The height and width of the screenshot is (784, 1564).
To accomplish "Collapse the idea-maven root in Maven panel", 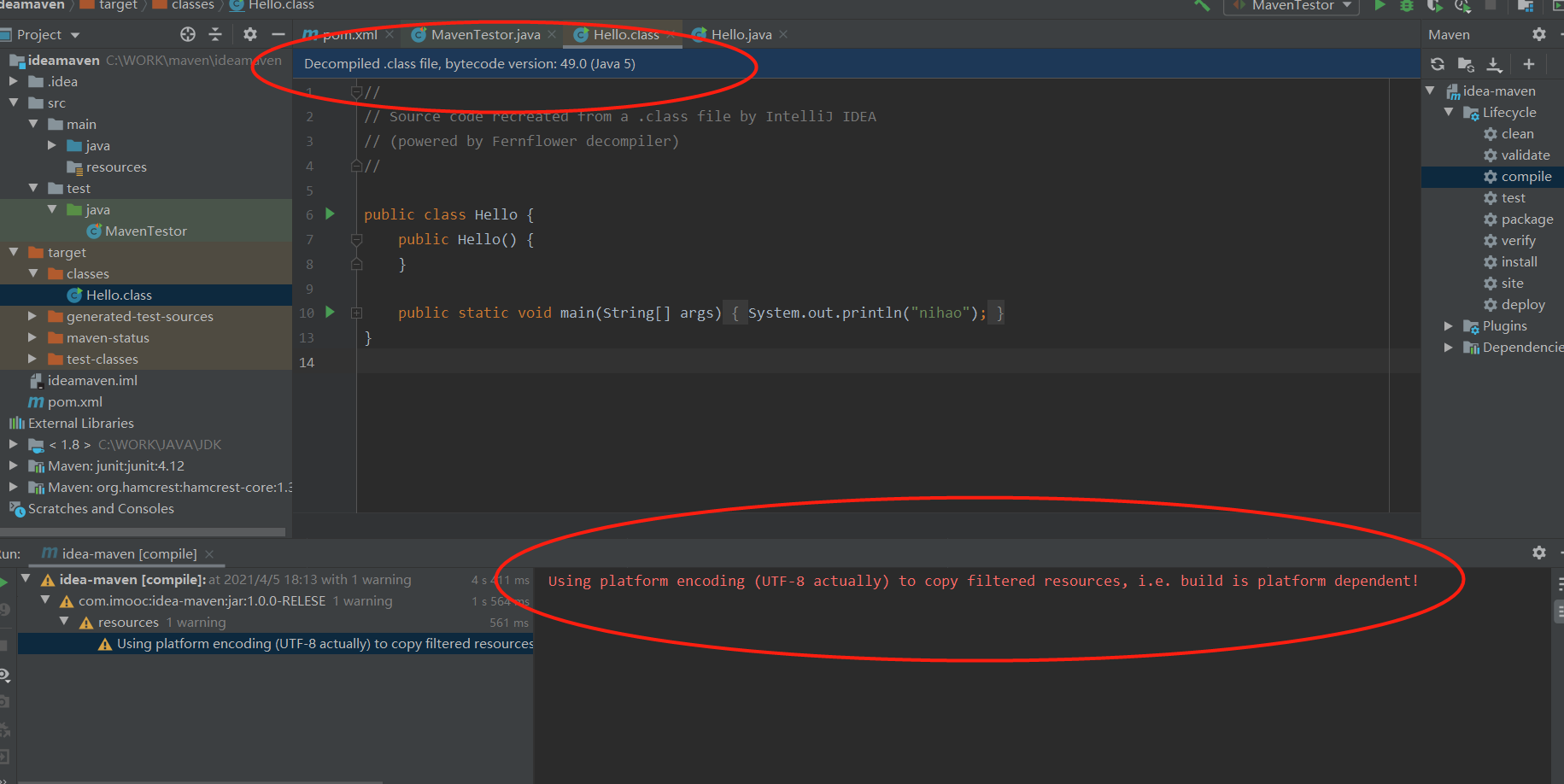I will click(1430, 91).
